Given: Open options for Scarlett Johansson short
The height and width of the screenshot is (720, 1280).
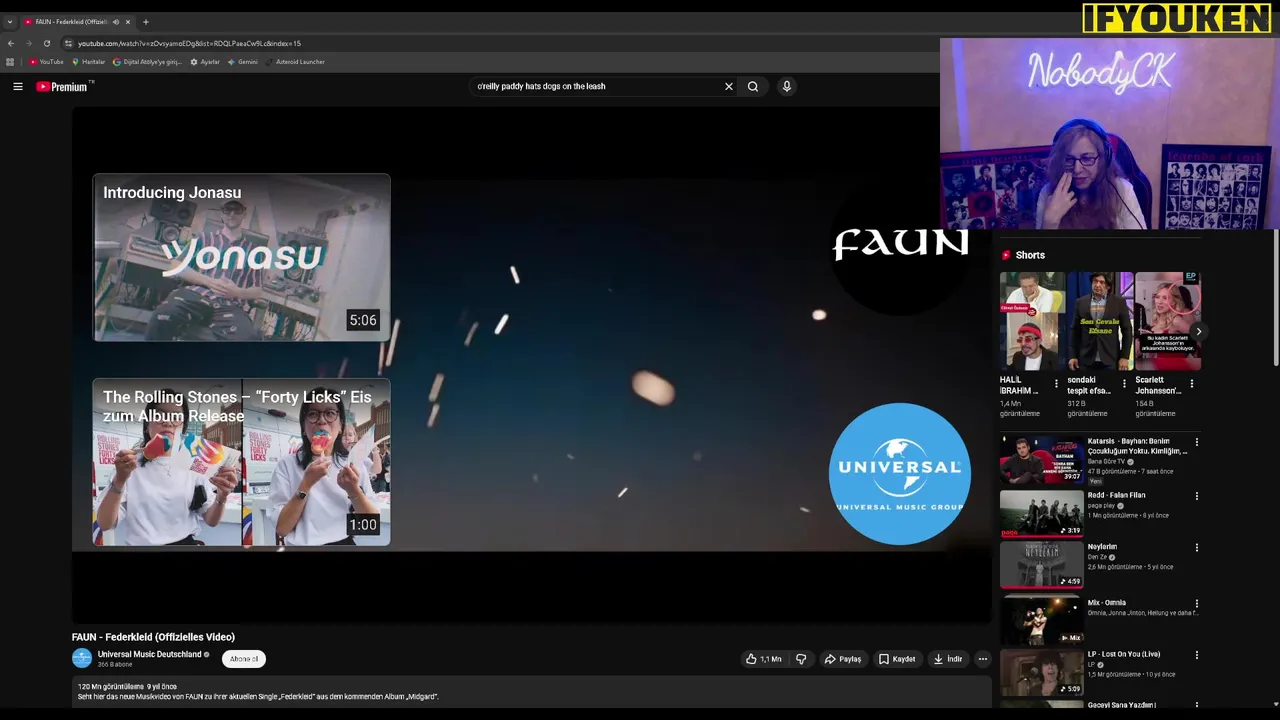Looking at the screenshot, I should pos(1192,384).
